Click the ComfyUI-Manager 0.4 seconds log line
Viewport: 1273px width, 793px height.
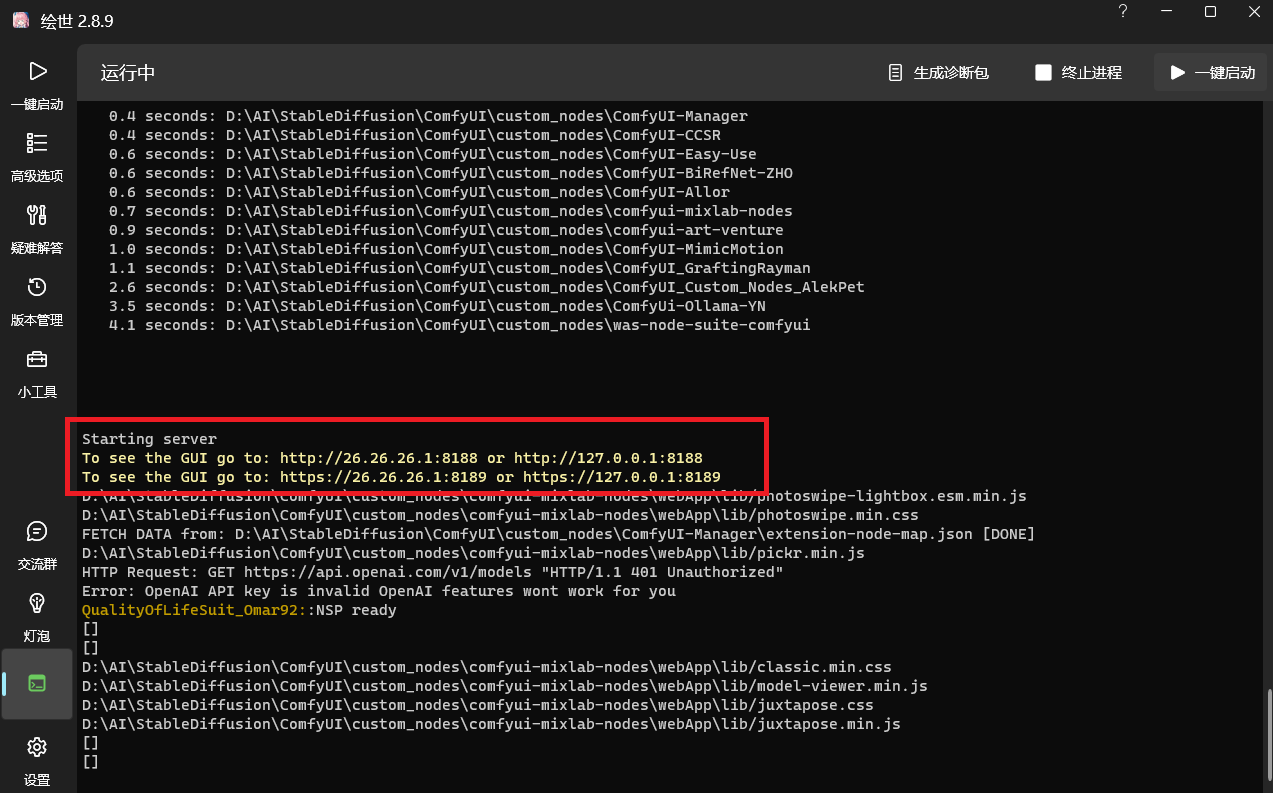point(428,116)
